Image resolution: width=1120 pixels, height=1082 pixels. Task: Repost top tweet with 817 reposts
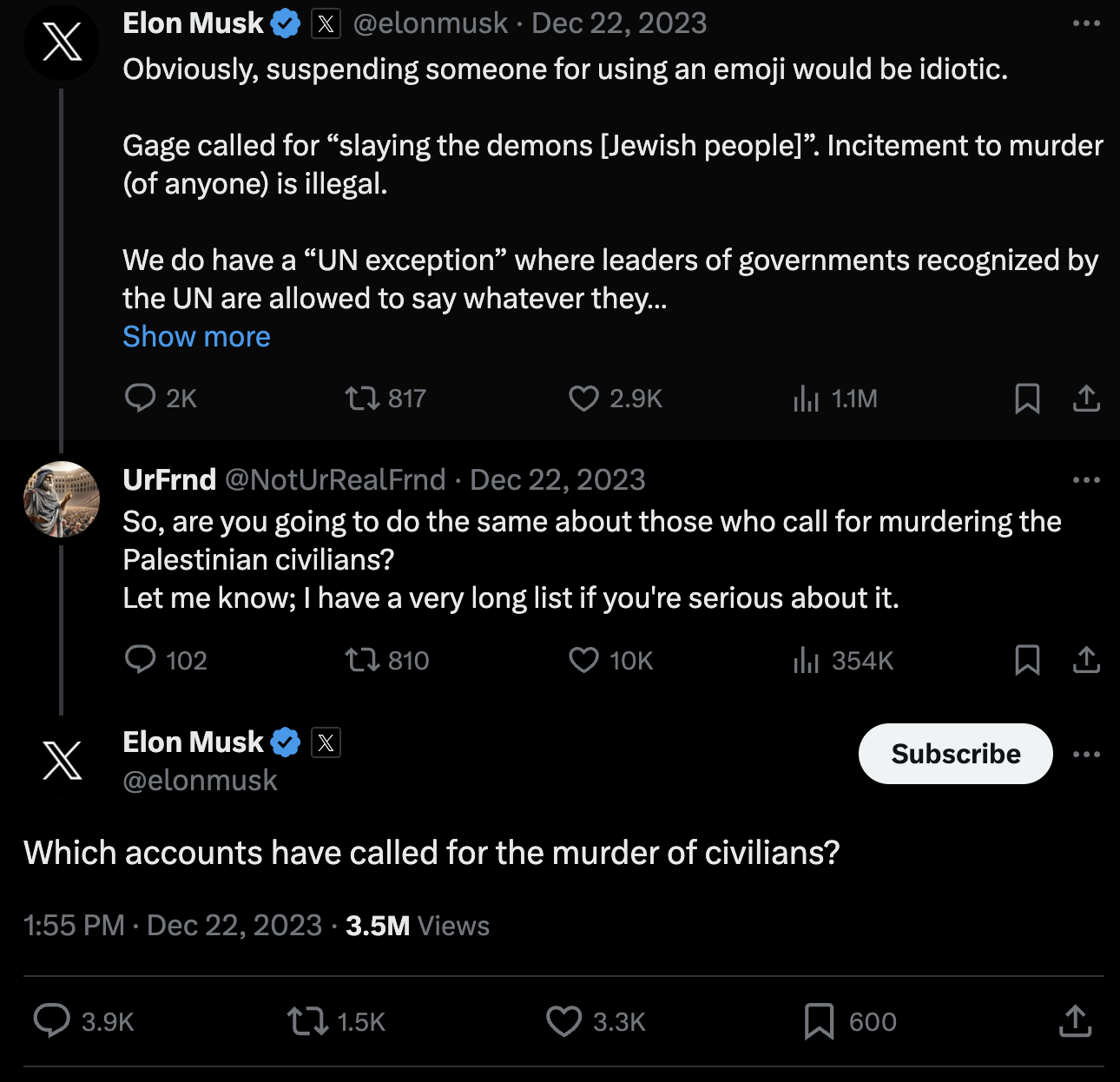[362, 398]
